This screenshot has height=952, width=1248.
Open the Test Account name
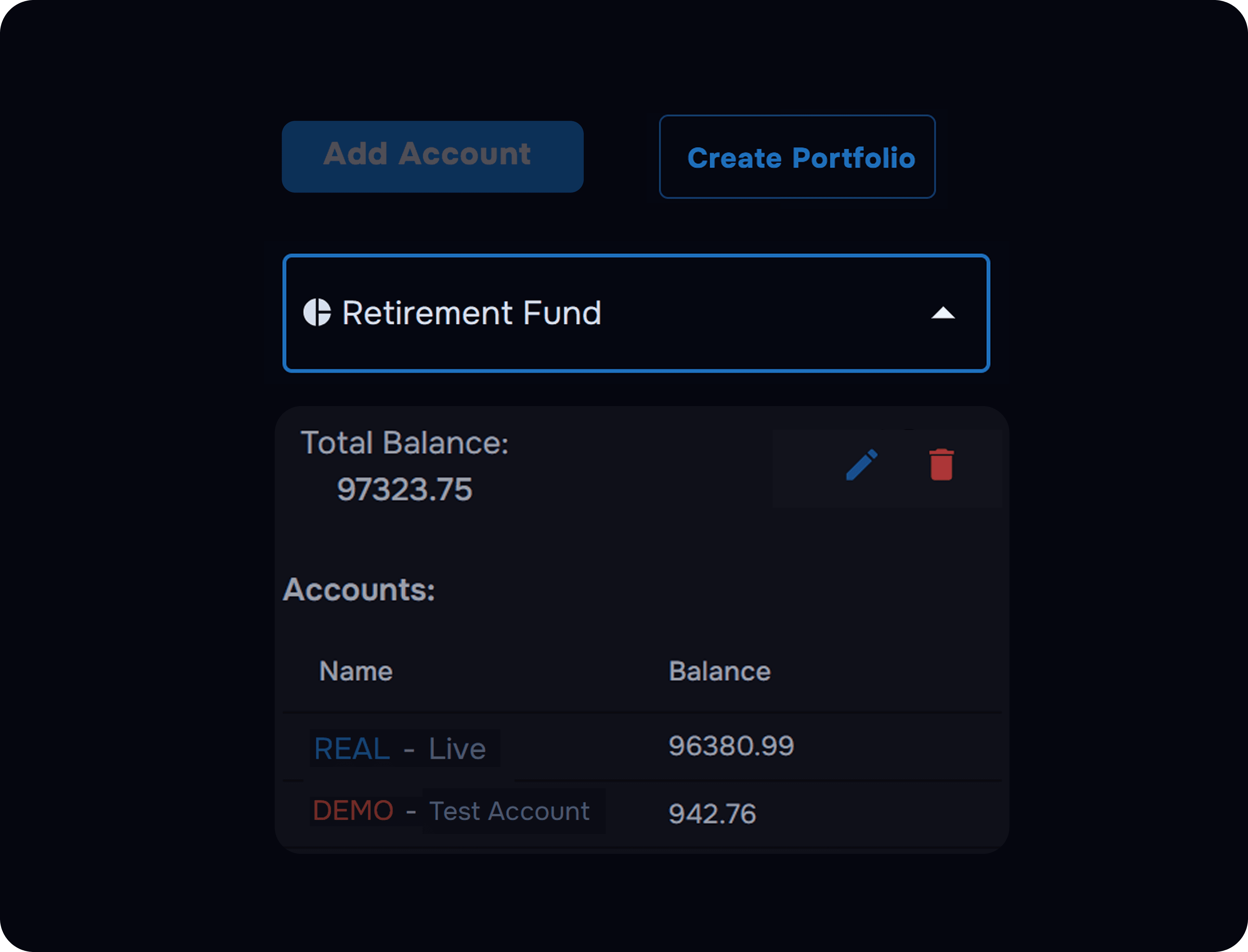pos(509,811)
